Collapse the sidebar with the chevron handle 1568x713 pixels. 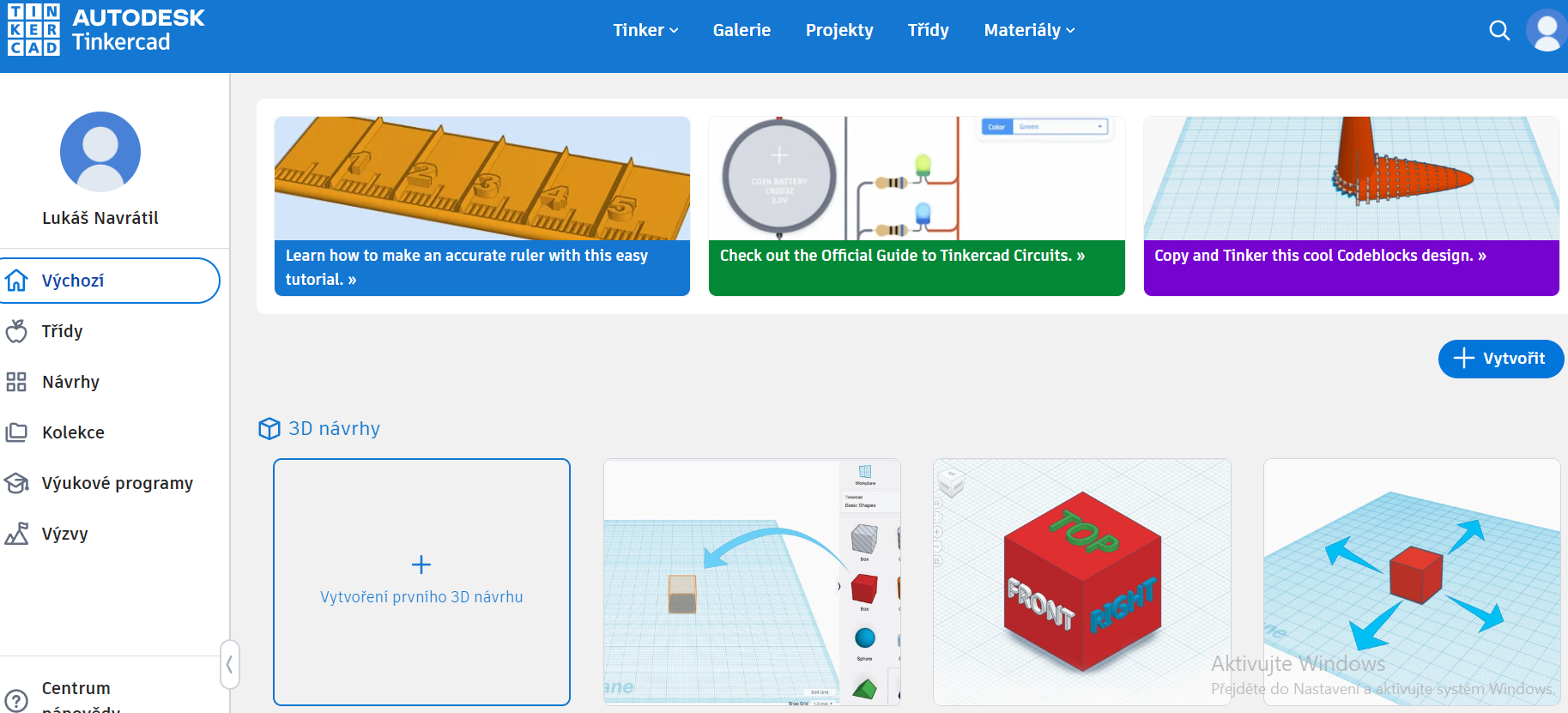click(229, 664)
